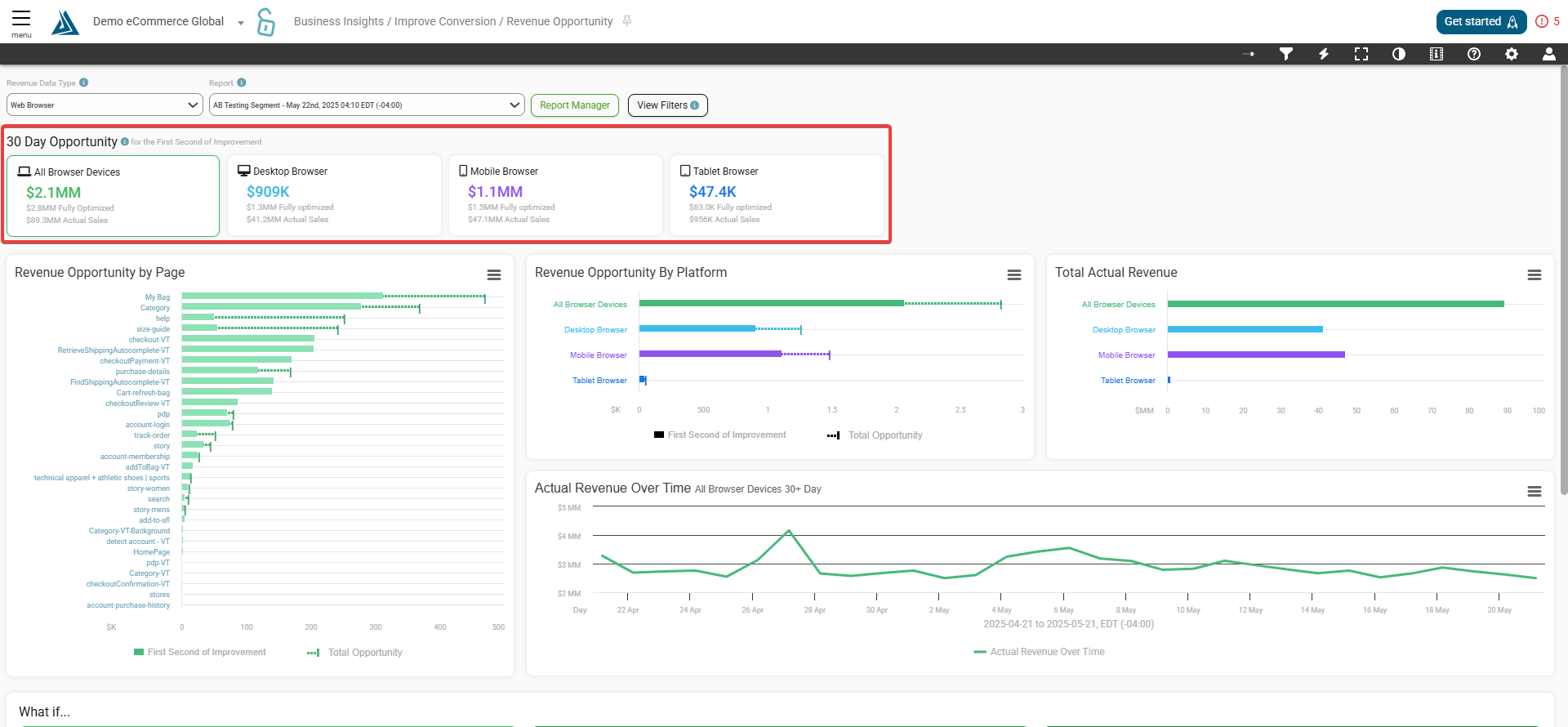Toggle Total Opportunity legend in page chart
The image size is (1568, 727).
coord(355,653)
